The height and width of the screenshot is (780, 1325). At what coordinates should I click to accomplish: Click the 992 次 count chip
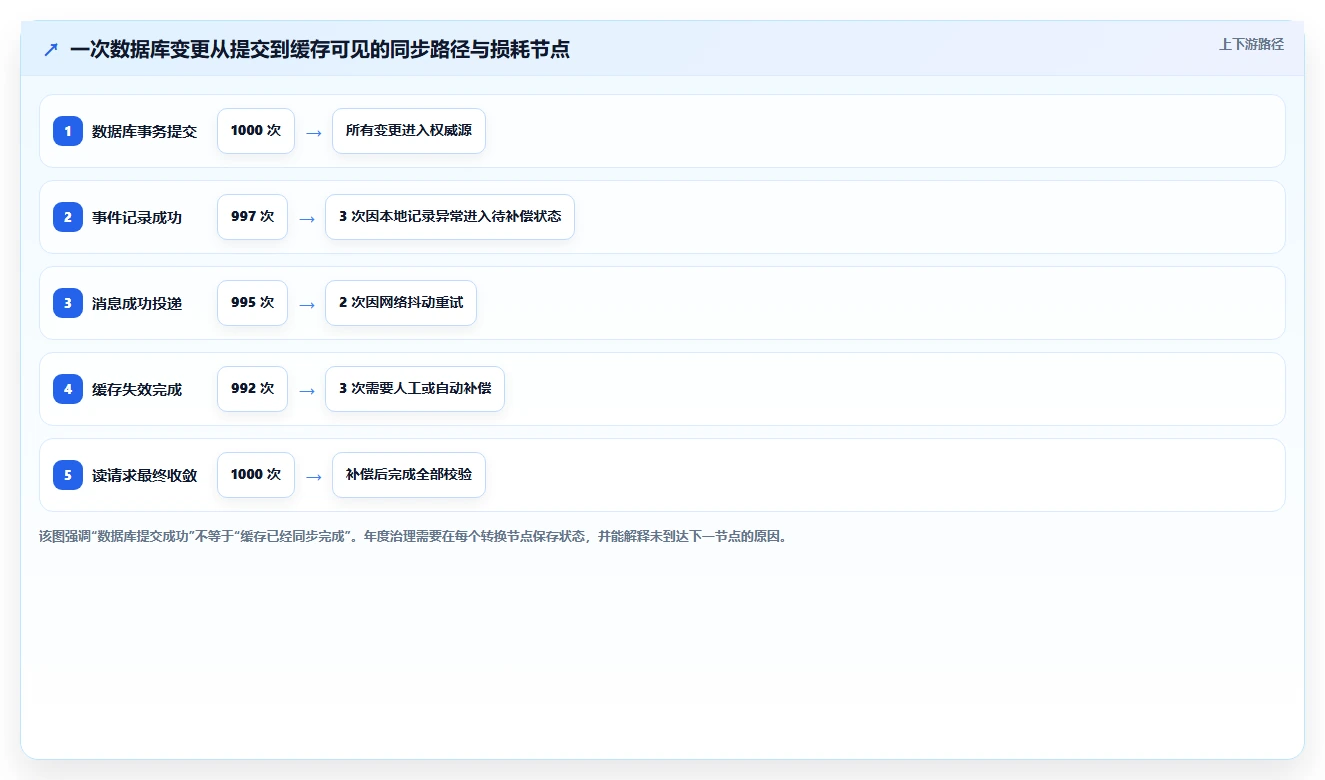click(x=252, y=389)
